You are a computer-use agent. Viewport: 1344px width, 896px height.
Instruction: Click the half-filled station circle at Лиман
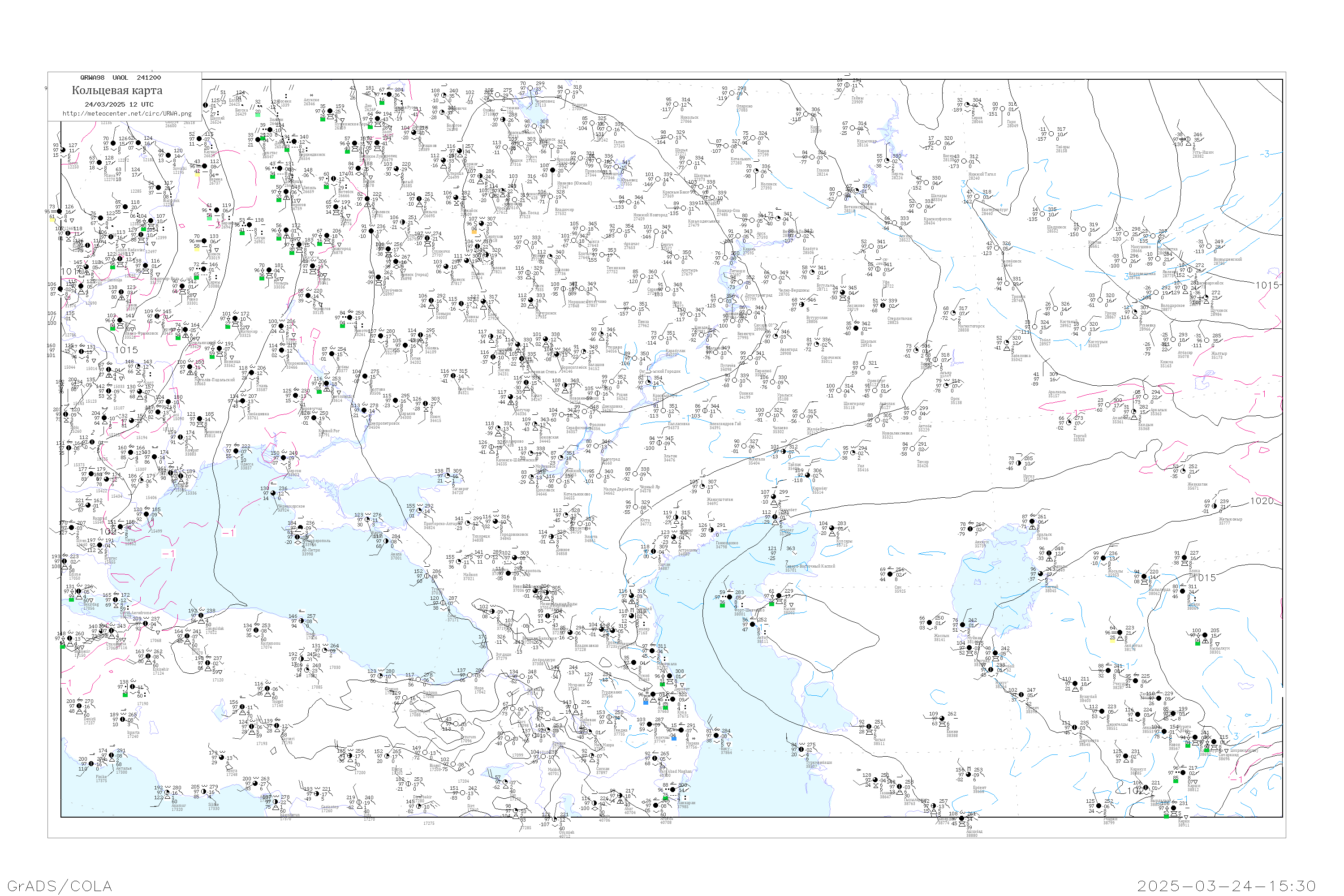pyautogui.click(x=653, y=552)
